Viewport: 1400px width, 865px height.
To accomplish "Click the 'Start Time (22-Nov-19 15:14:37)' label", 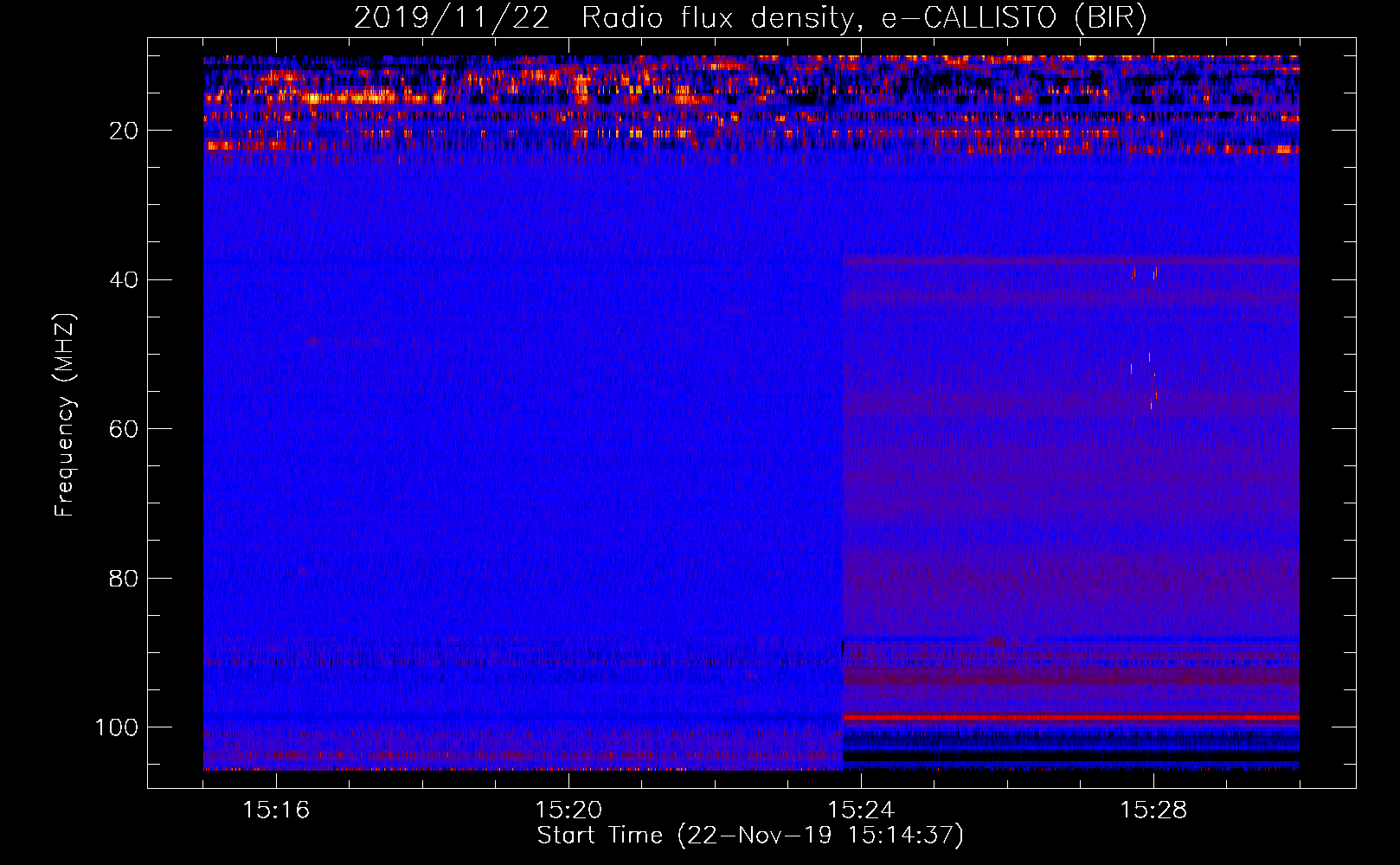I will coord(750,836).
